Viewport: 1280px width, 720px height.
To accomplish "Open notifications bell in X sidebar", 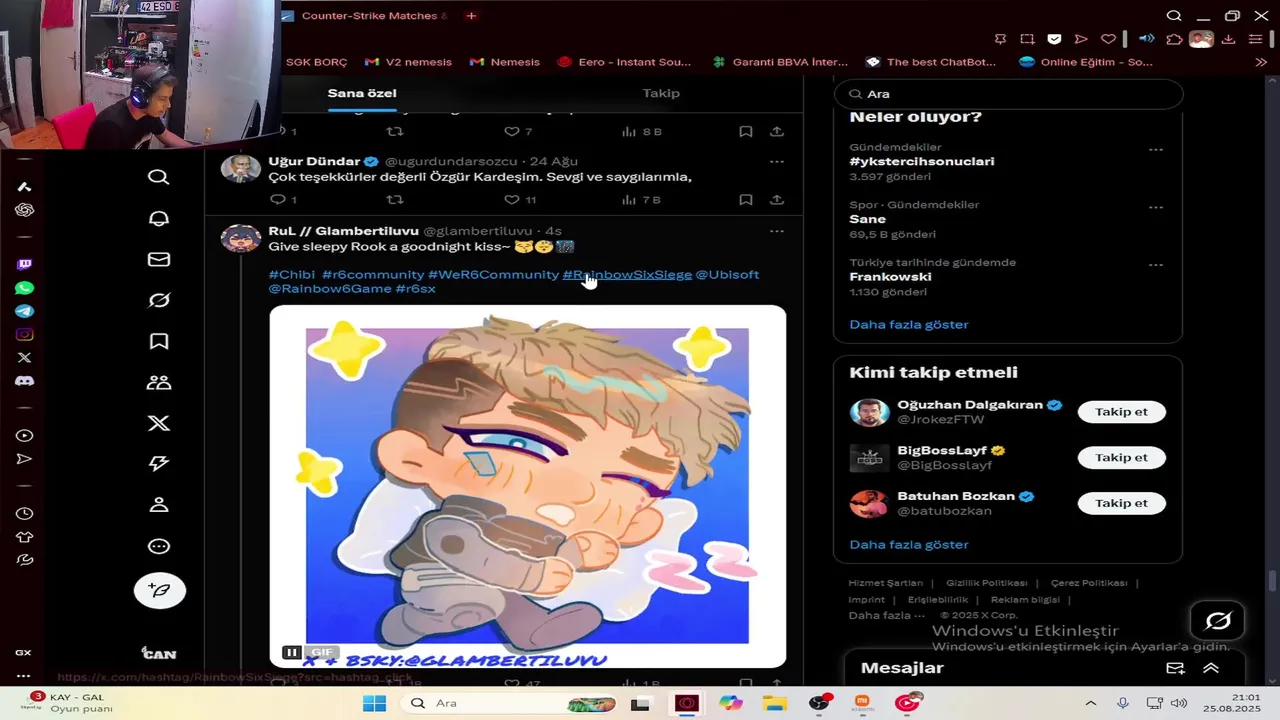I will pyautogui.click(x=158, y=218).
